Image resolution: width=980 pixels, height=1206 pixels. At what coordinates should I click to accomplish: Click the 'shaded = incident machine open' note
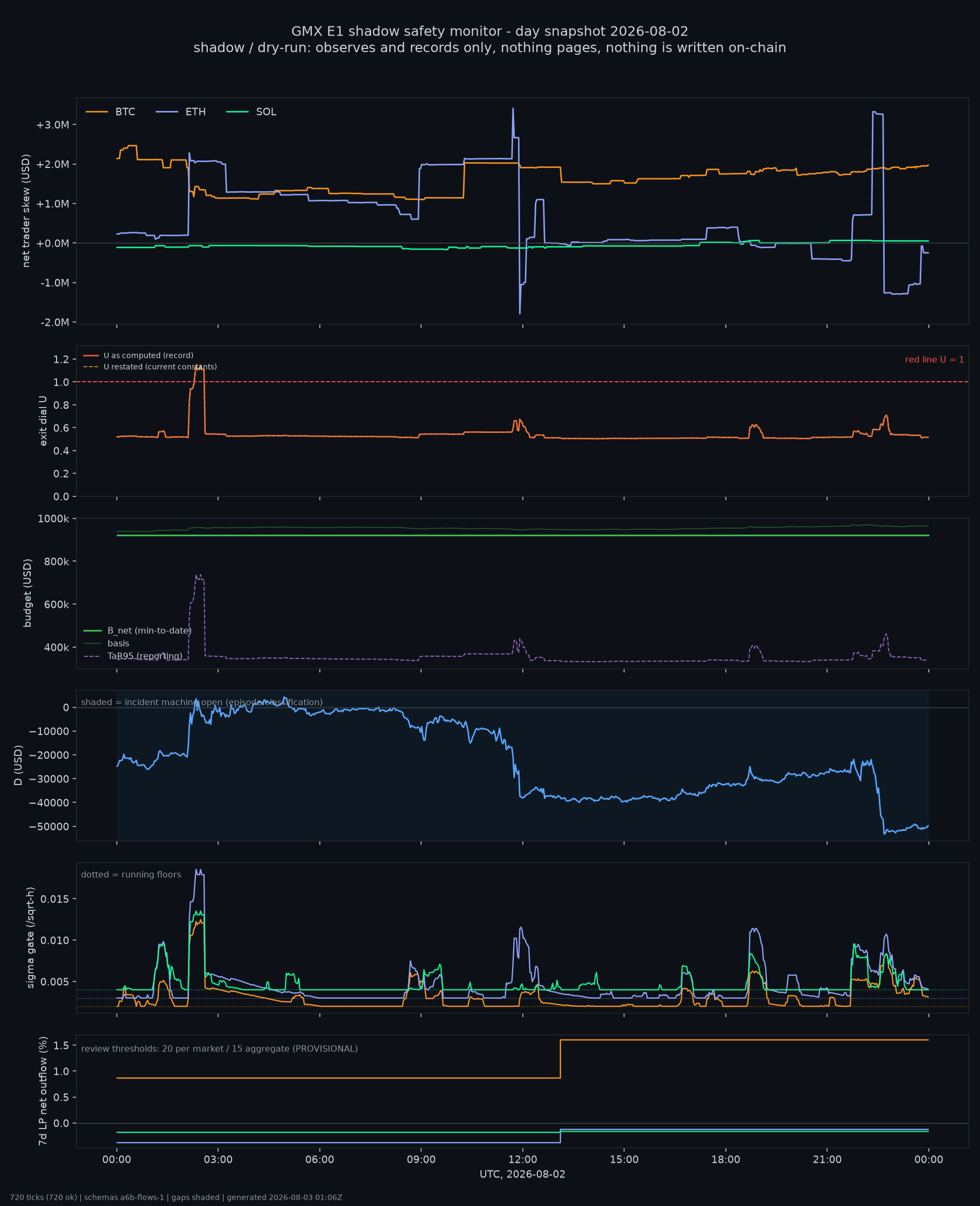202,702
